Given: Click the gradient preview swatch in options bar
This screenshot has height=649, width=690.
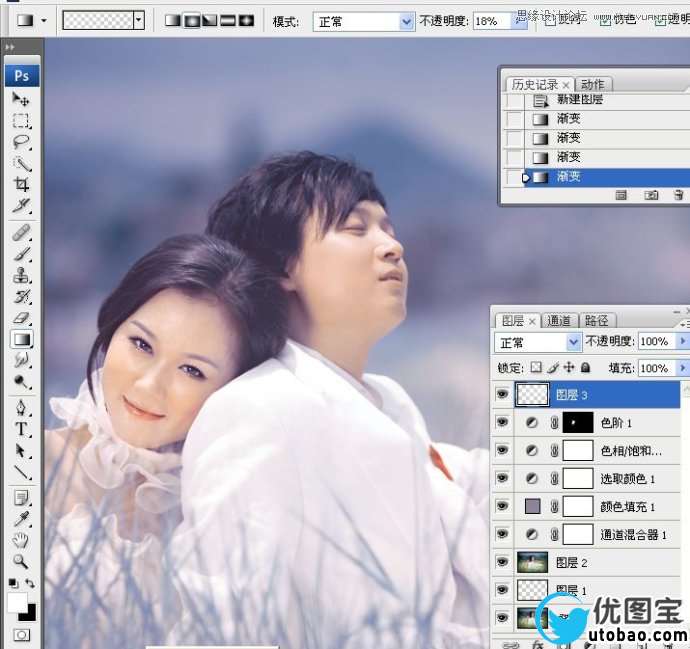Looking at the screenshot, I should [98, 20].
